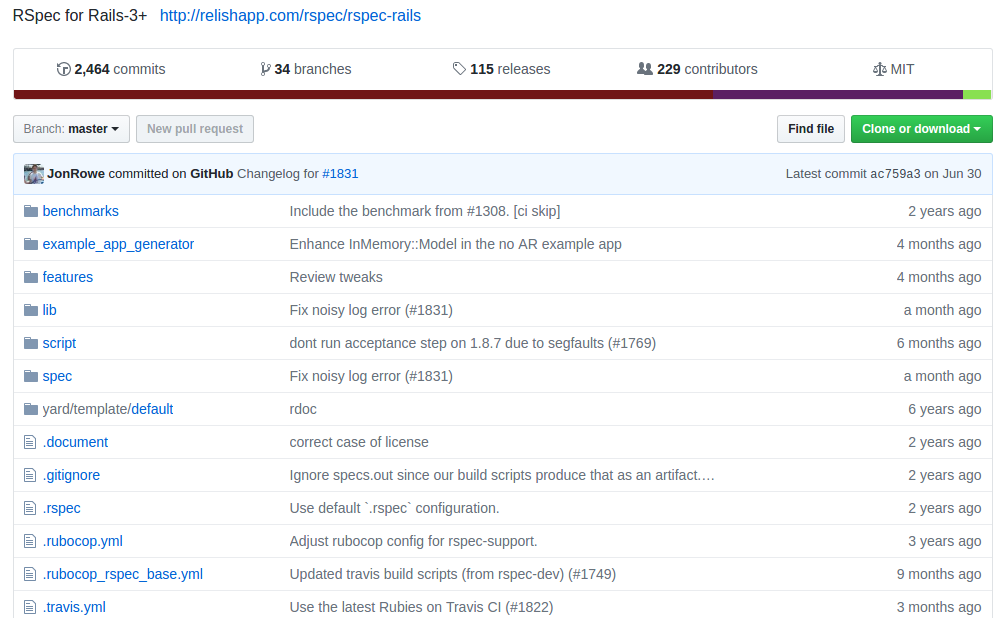The height and width of the screenshot is (618, 1004).
Task: Click the contributors people icon
Action: [x=645, y=69]
